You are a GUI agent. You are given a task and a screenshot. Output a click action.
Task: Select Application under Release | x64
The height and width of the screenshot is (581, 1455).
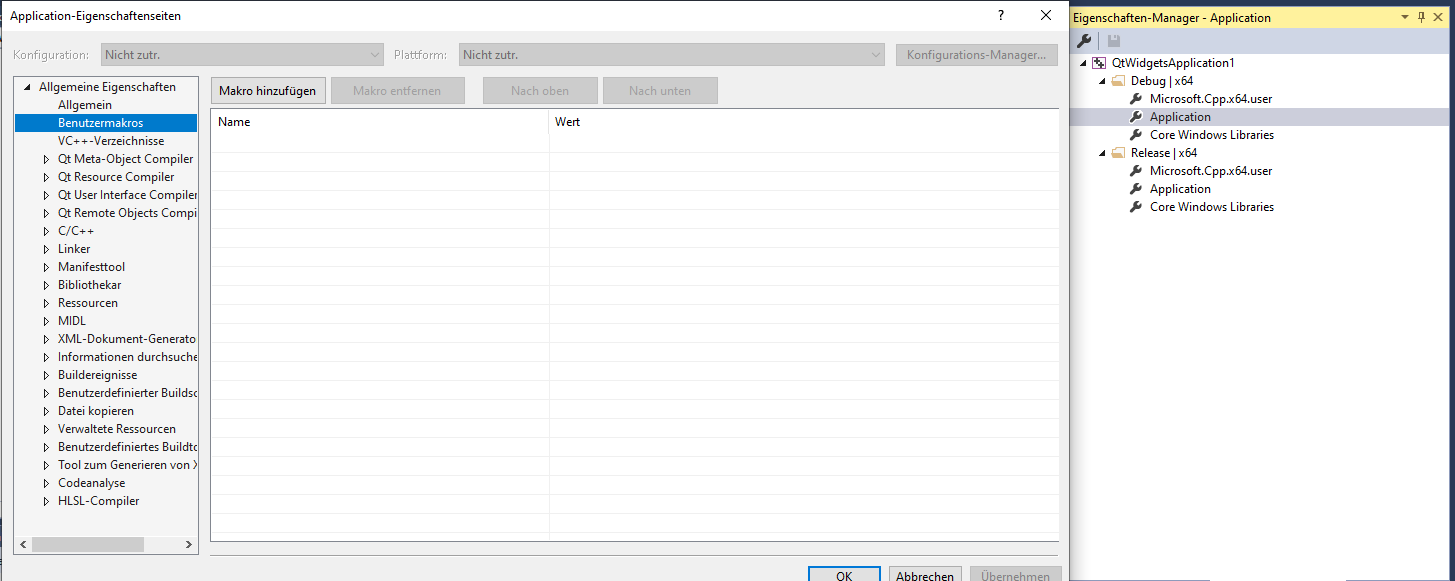click(x=1180, y=189)
